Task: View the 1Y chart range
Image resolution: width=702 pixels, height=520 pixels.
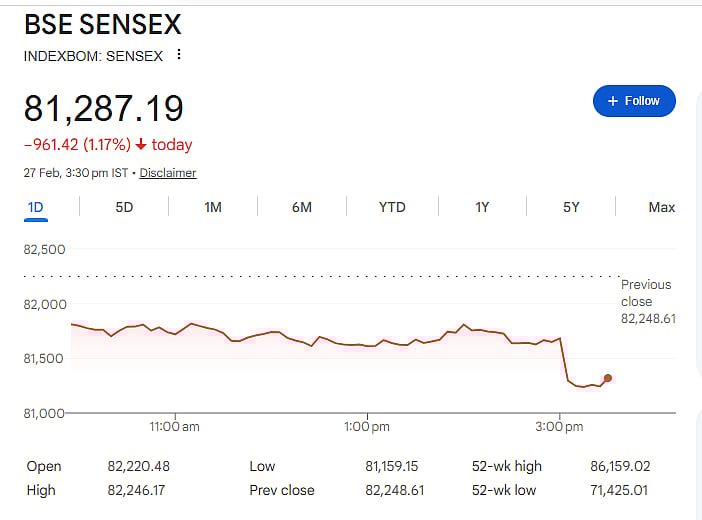Action: click(482, 207)
